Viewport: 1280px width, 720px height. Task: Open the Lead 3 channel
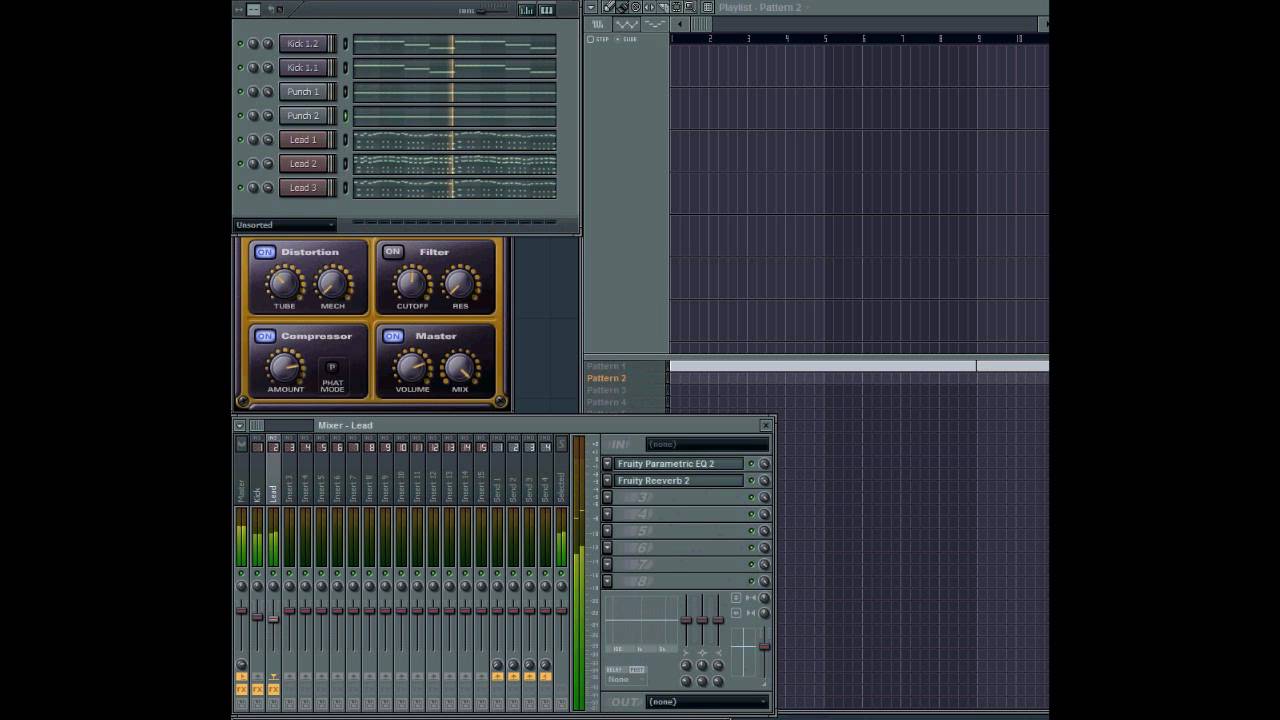pos(302,188)
